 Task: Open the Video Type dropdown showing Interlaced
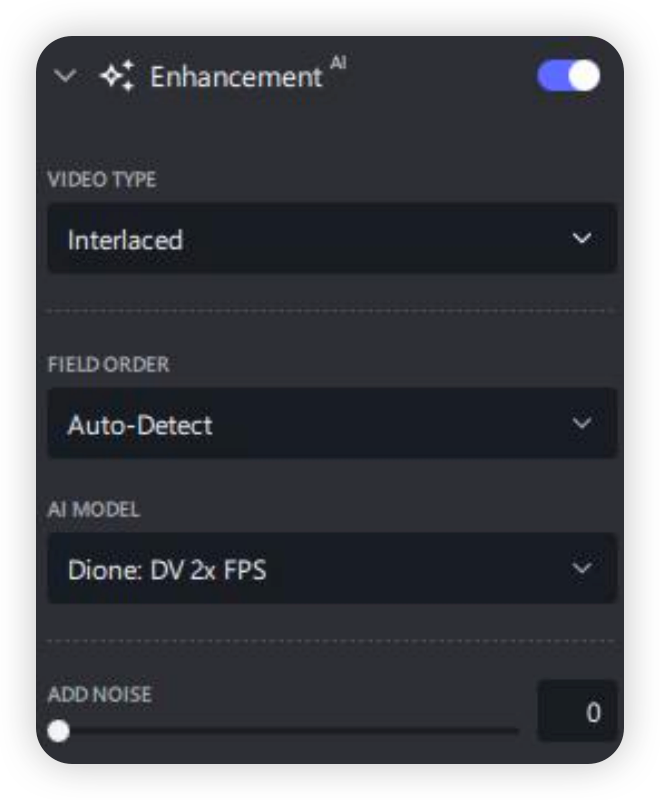click(x=331, y=239)
